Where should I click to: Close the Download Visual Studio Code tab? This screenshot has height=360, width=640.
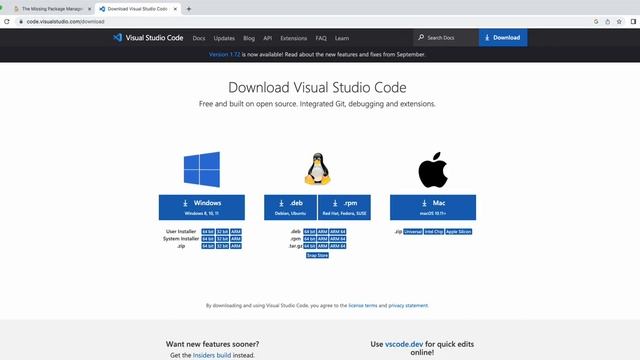point(175,9)
